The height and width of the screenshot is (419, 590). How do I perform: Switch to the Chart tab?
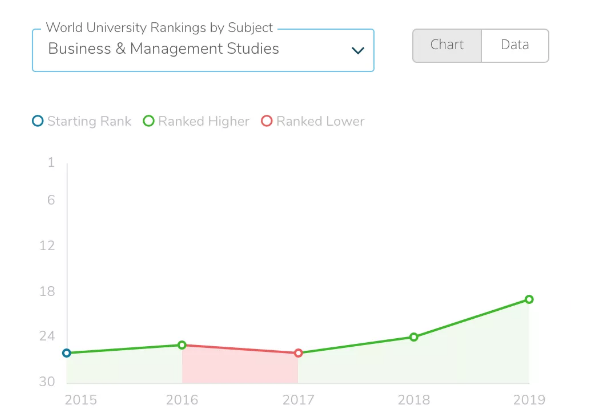click(x=447, y=46)
